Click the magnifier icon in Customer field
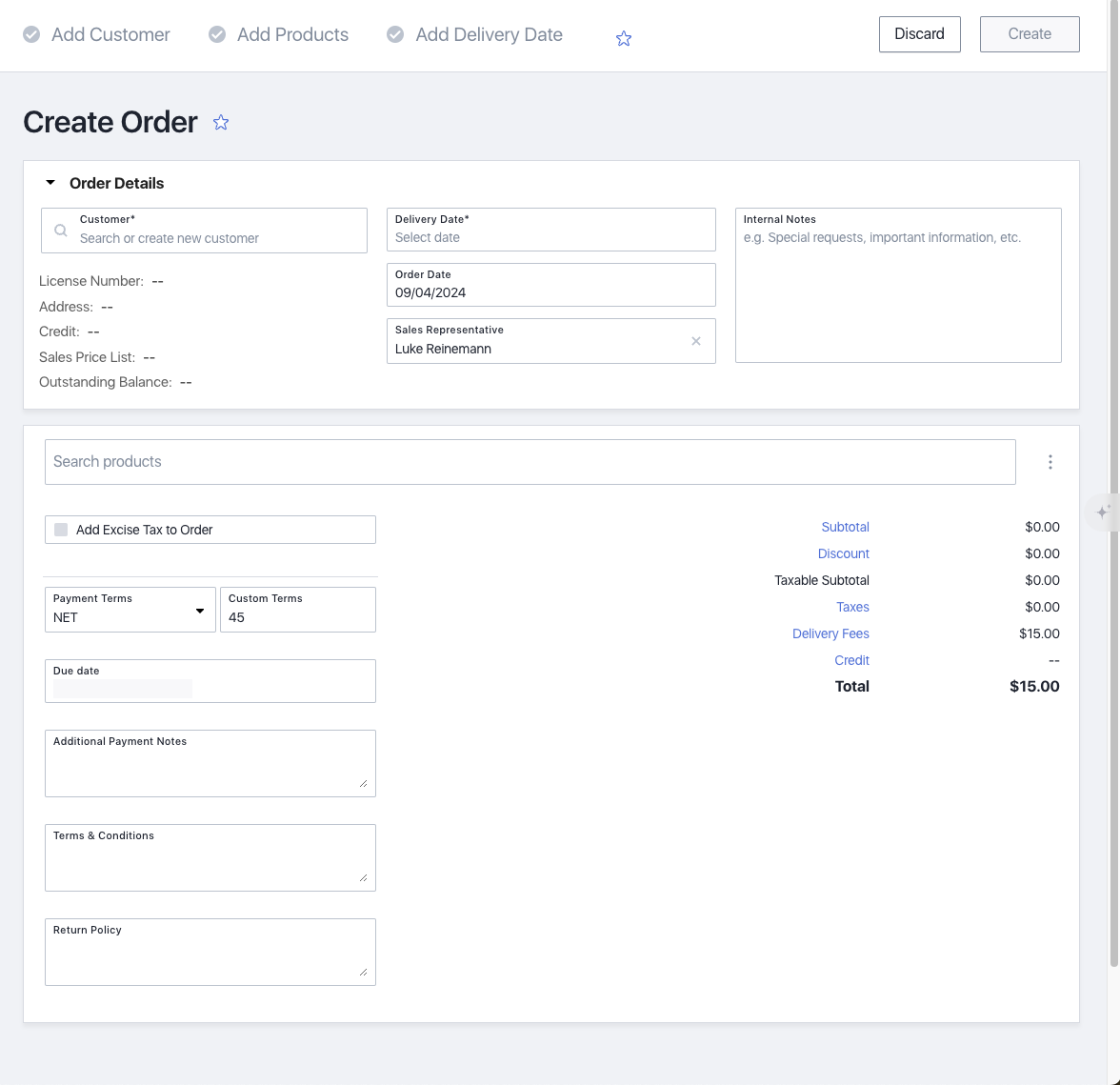The height and width of the screenshot is (1085, 1120). coord(61,231)
